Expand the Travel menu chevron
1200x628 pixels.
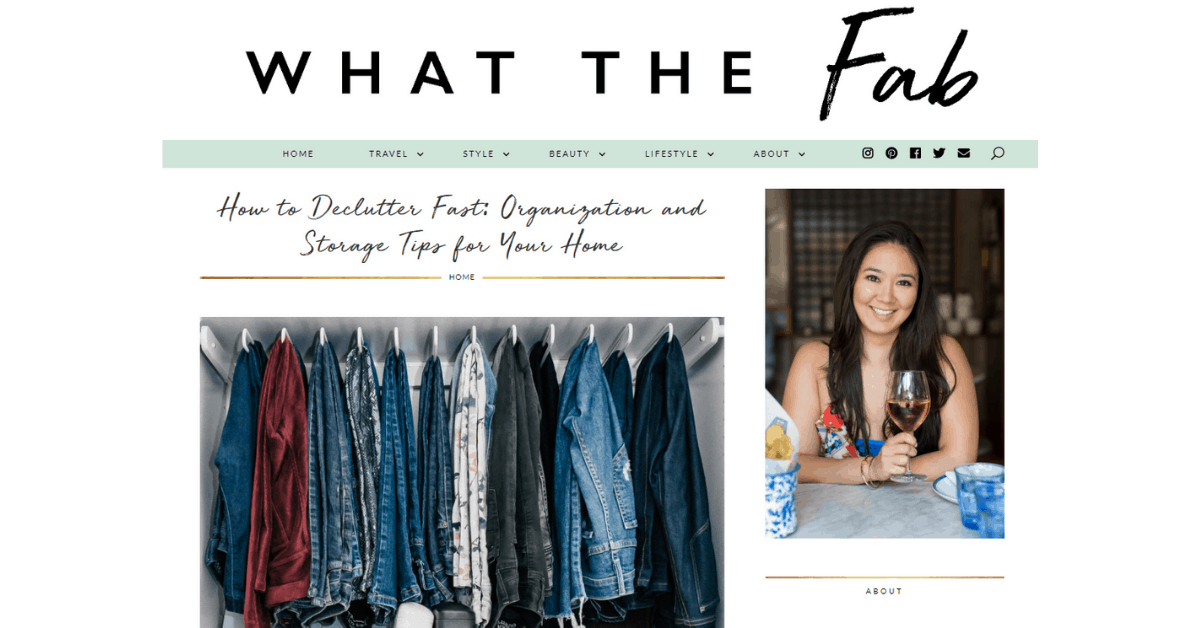point(420,154)
